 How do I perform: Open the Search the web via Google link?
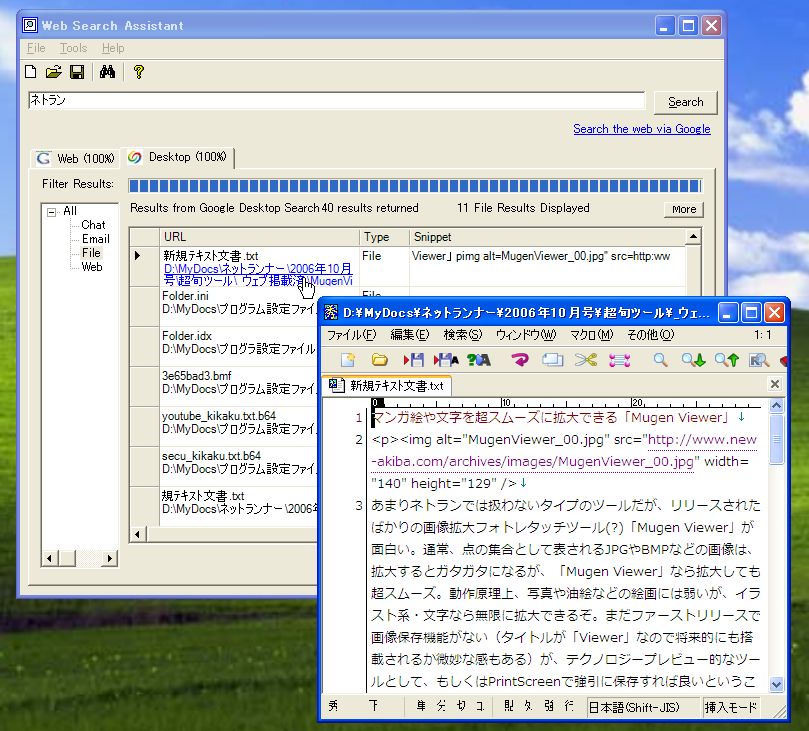642,129
